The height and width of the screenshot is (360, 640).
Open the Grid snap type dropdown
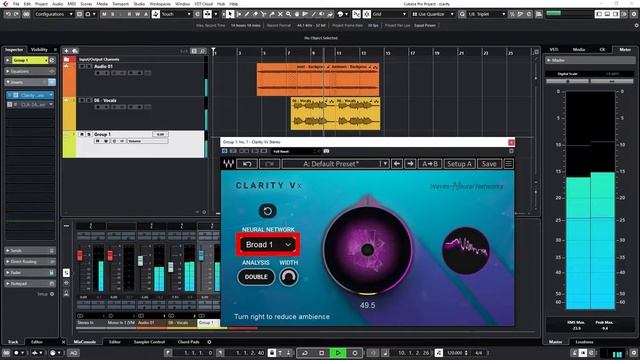pos(389,14)
